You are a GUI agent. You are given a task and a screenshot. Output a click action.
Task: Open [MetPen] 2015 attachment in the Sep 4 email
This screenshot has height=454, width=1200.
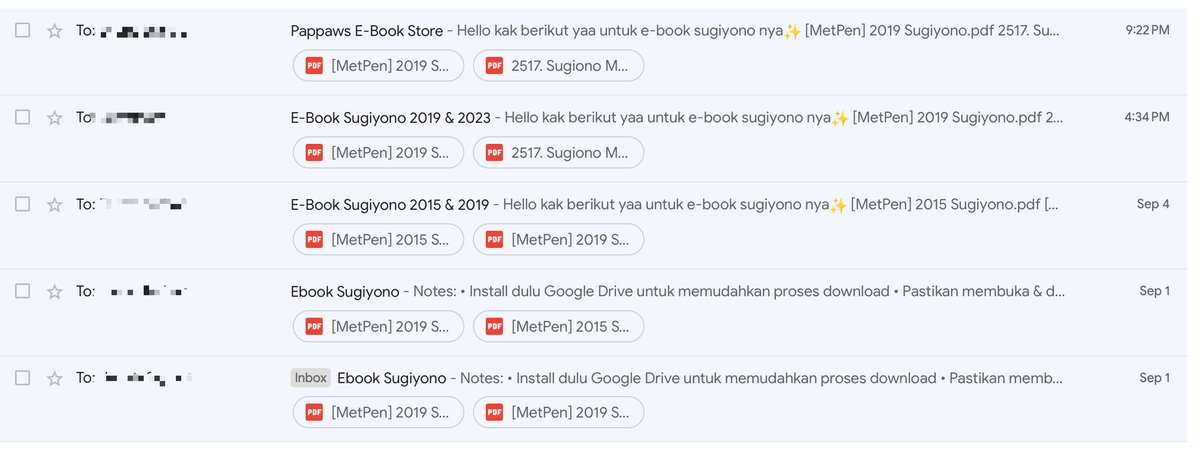379,239
